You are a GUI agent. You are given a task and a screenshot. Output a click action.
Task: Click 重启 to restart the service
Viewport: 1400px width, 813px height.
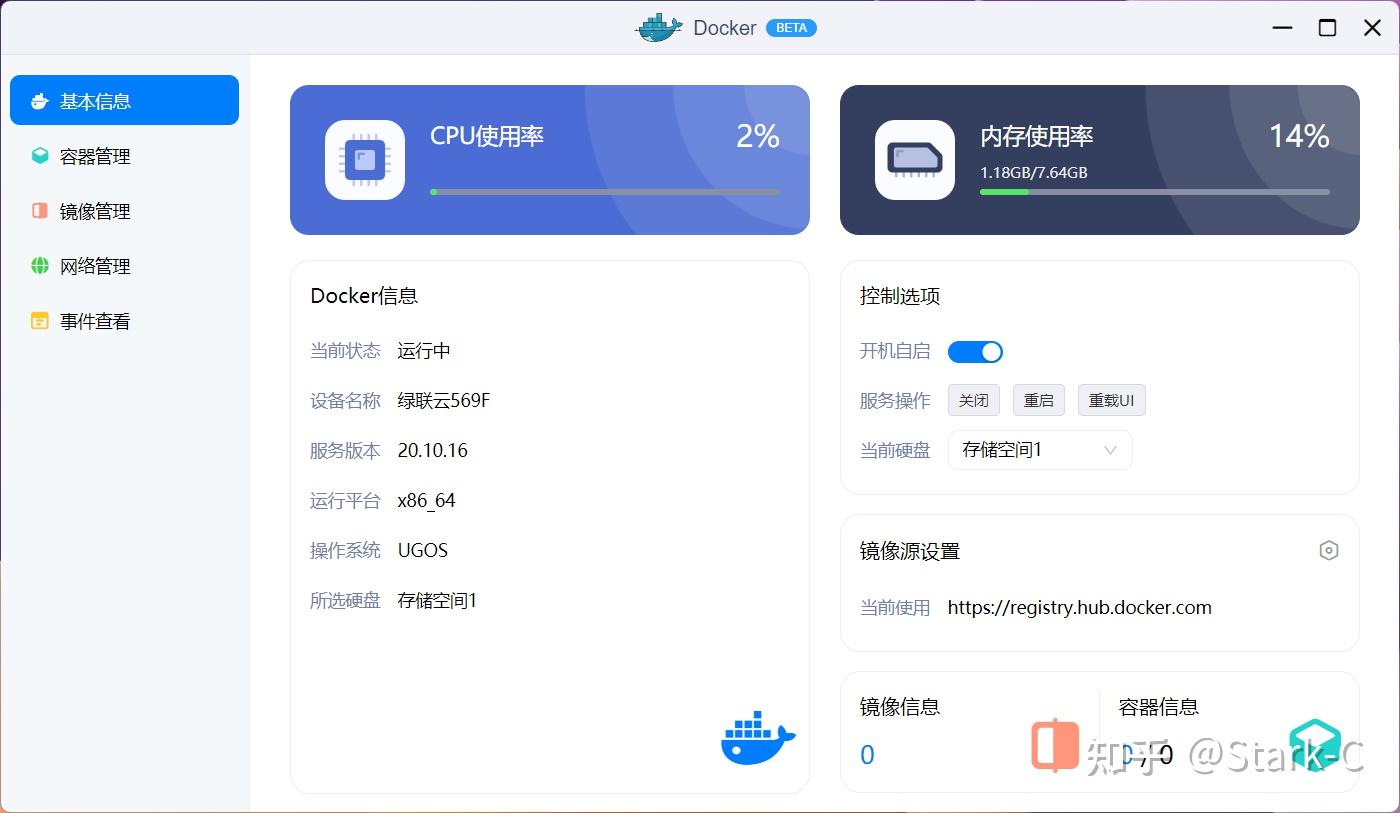[1038, 400]
